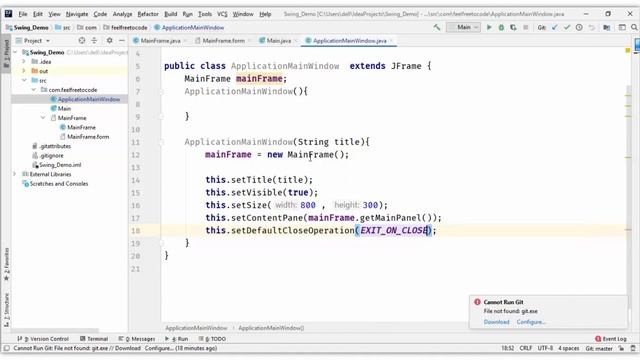The height and width of the screenshot is (360, 640).
Task: Click line 18 number in the gutter
Action: [136, 230]
